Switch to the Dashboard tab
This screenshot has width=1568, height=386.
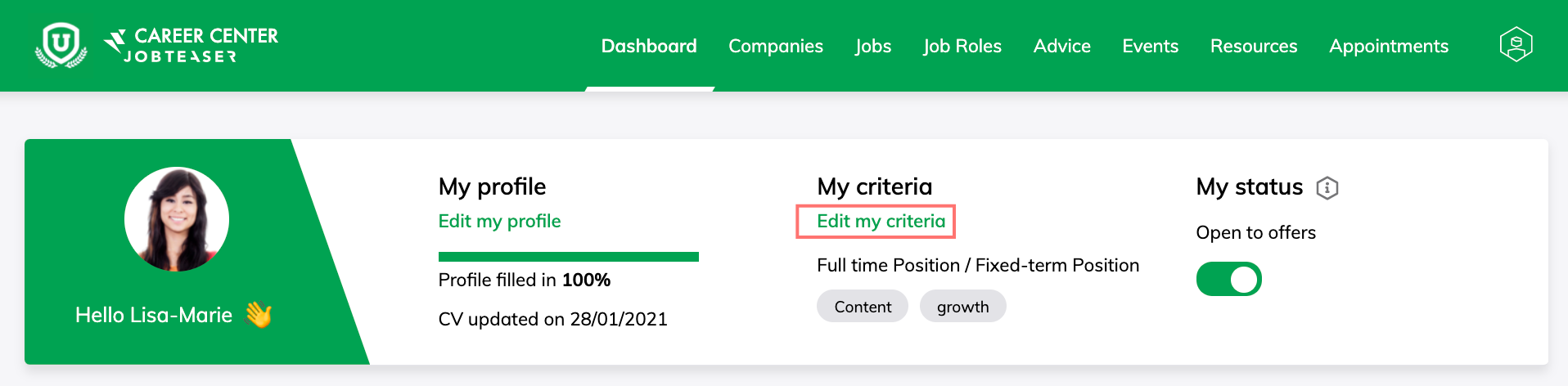[649, 46]
